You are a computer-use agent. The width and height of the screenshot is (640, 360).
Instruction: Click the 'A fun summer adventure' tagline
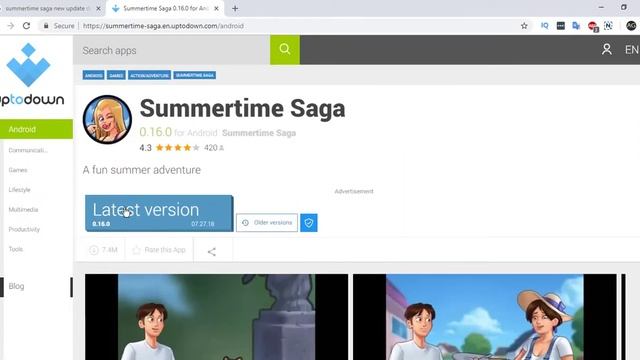click(142, 170)
